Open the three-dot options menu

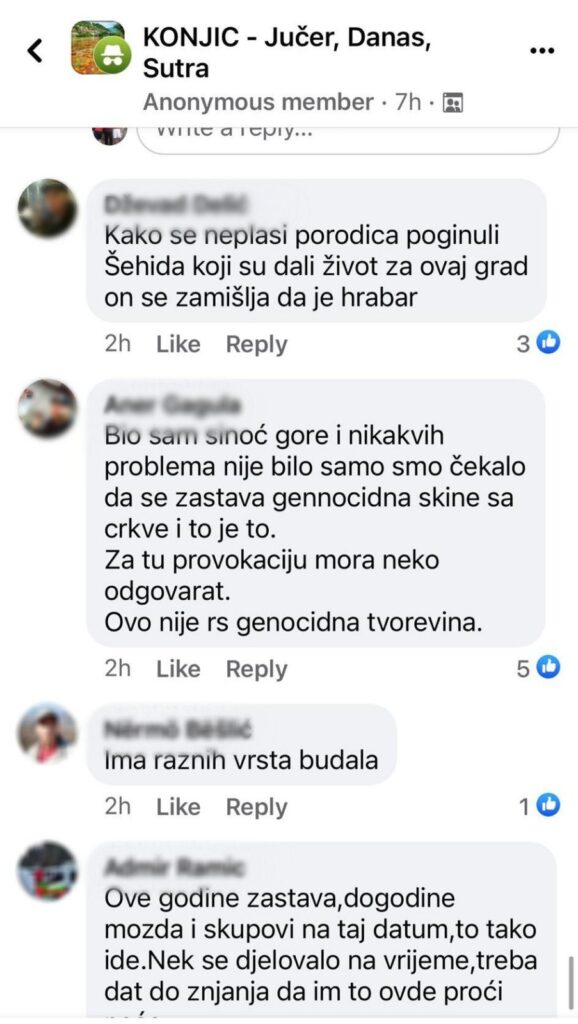[x=541, y=51]
